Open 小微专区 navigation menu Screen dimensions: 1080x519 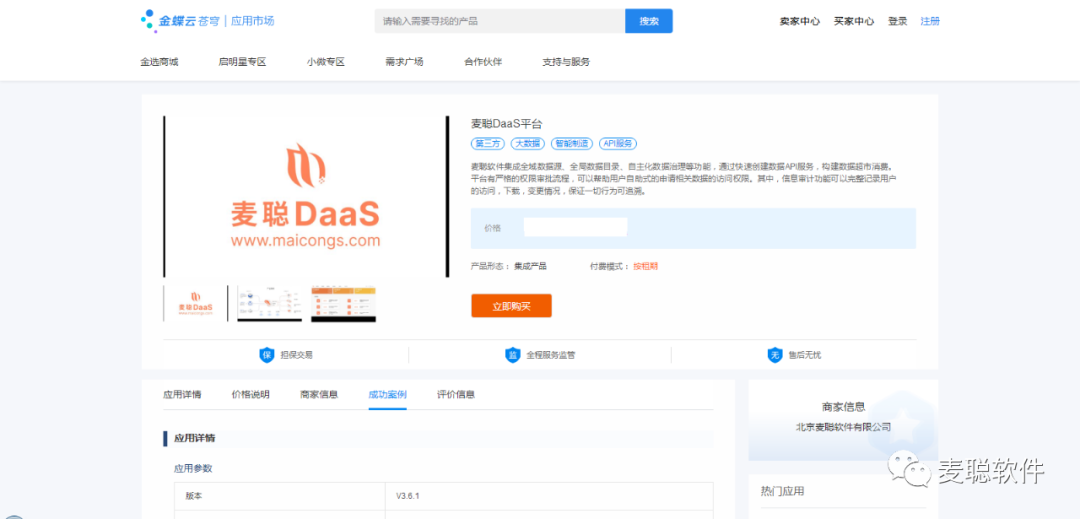(x=326, y=62)
